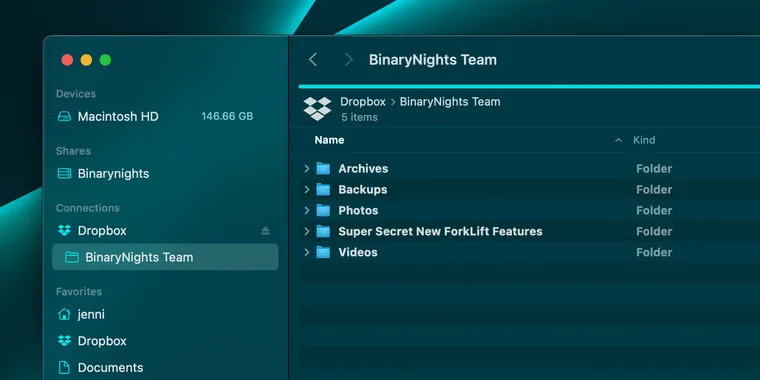The image size is (760, 380).
Task: Toggle sort direction arrow beside Name column
Action: [618, 140]
